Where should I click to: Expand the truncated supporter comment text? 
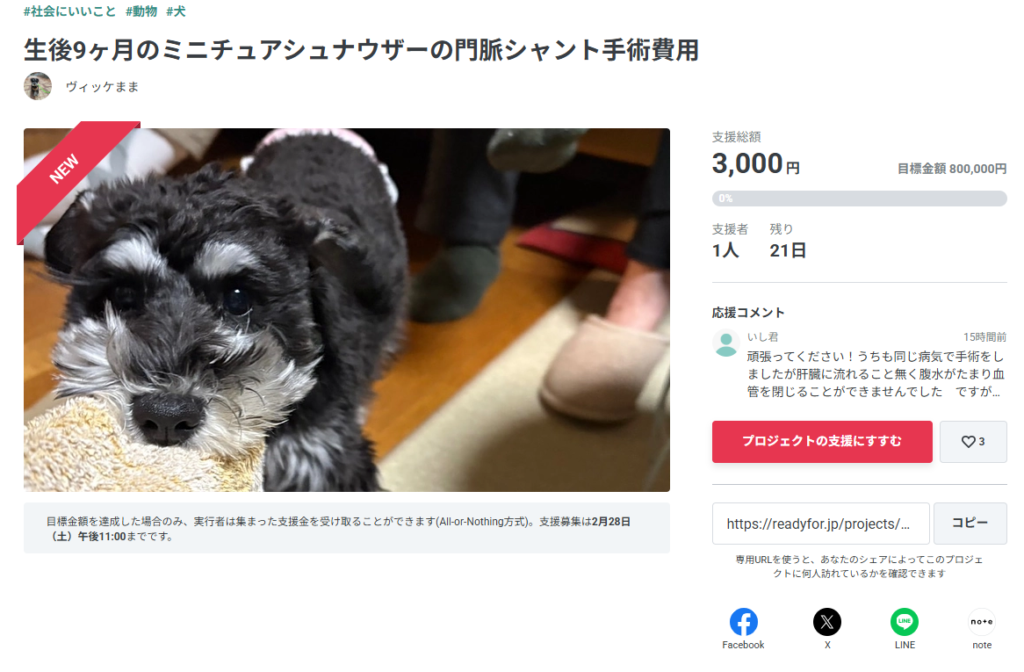(875, 374)
